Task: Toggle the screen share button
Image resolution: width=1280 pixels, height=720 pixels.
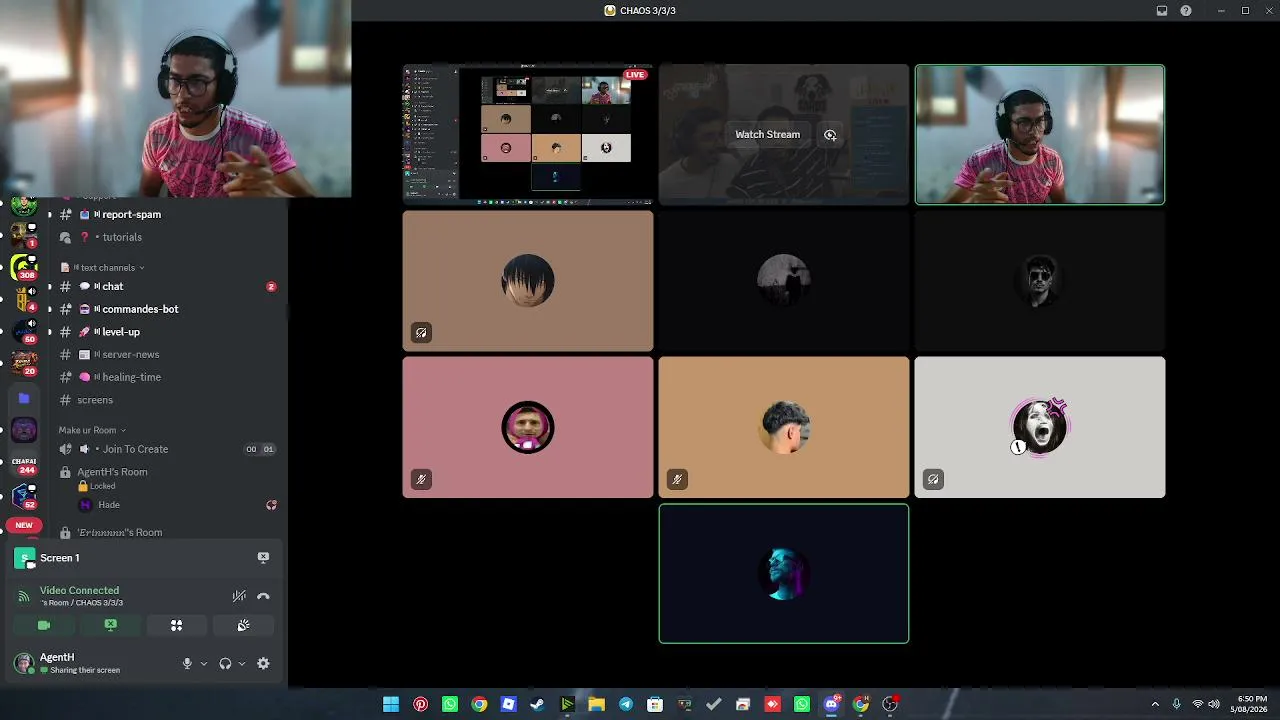Action: coord(110,625)
